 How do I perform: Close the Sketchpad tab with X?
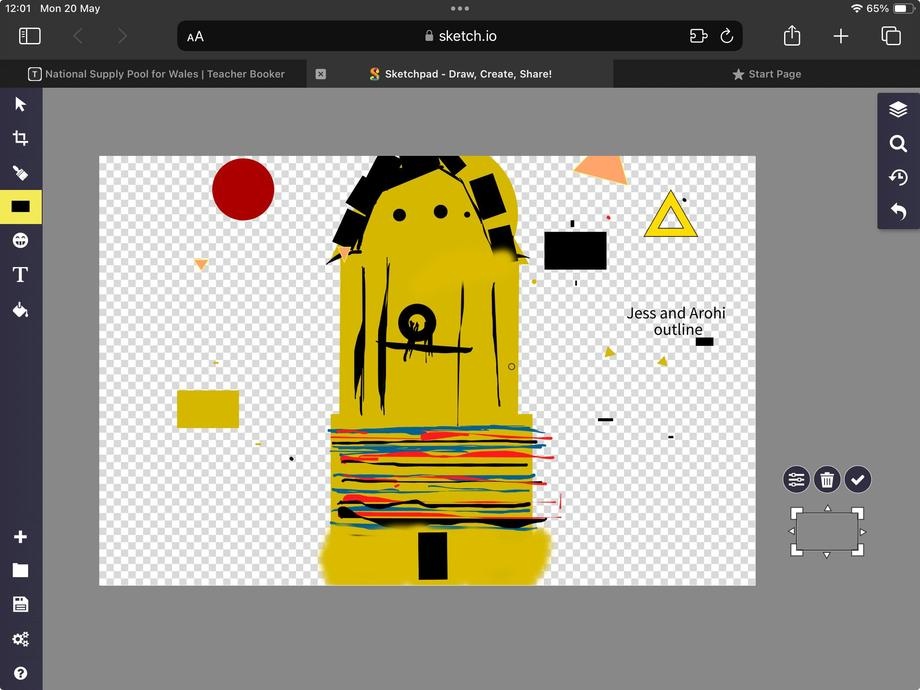pos(320,74)
